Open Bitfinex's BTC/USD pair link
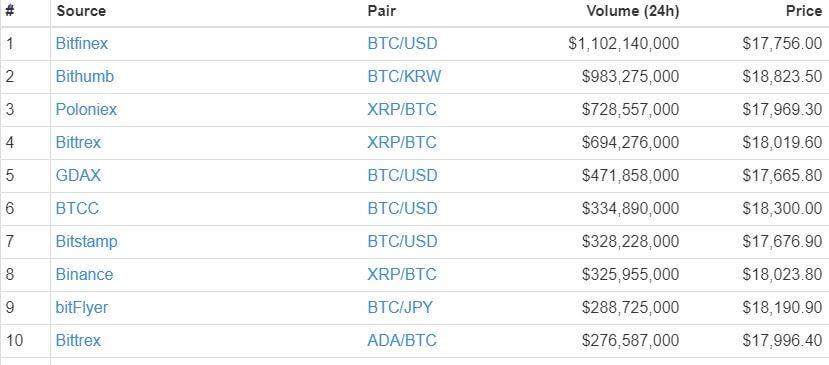The width and height of the screenshot is (829, 365). coord(402,43)
